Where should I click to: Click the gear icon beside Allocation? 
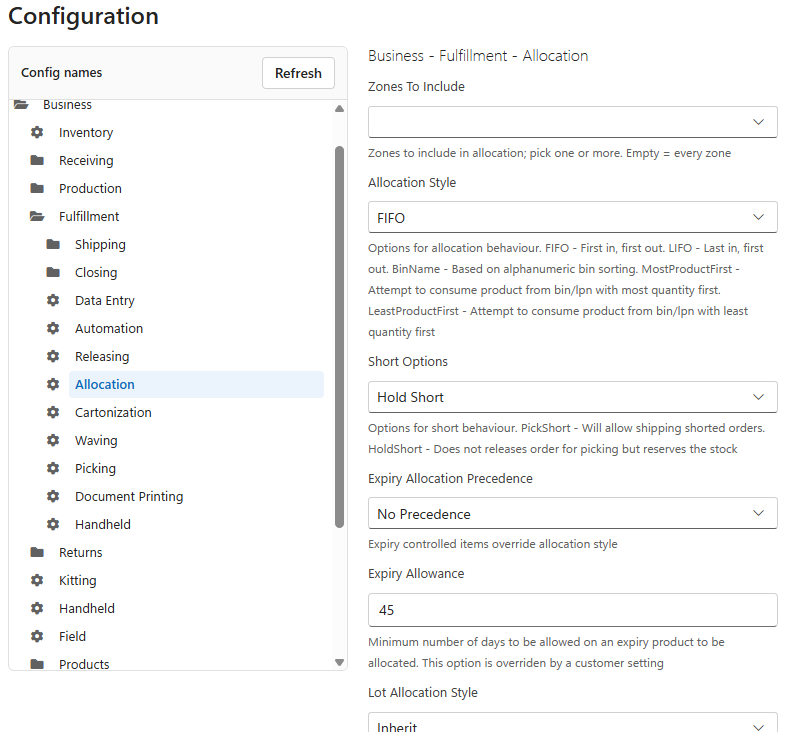tap(53, 384)
